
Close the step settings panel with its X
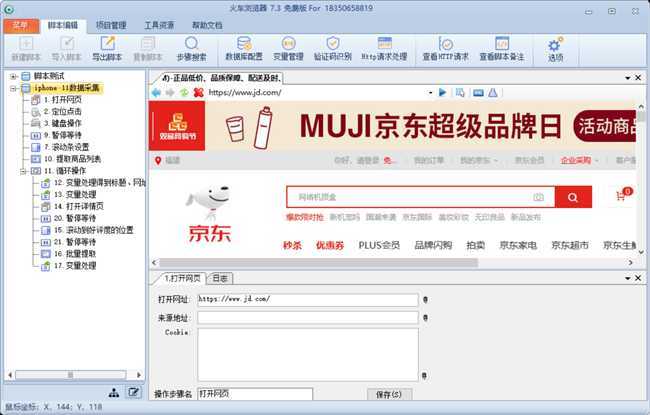click(638, 278)
